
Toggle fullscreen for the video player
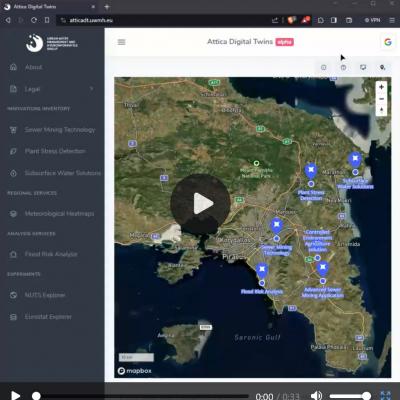coord(386,396)
